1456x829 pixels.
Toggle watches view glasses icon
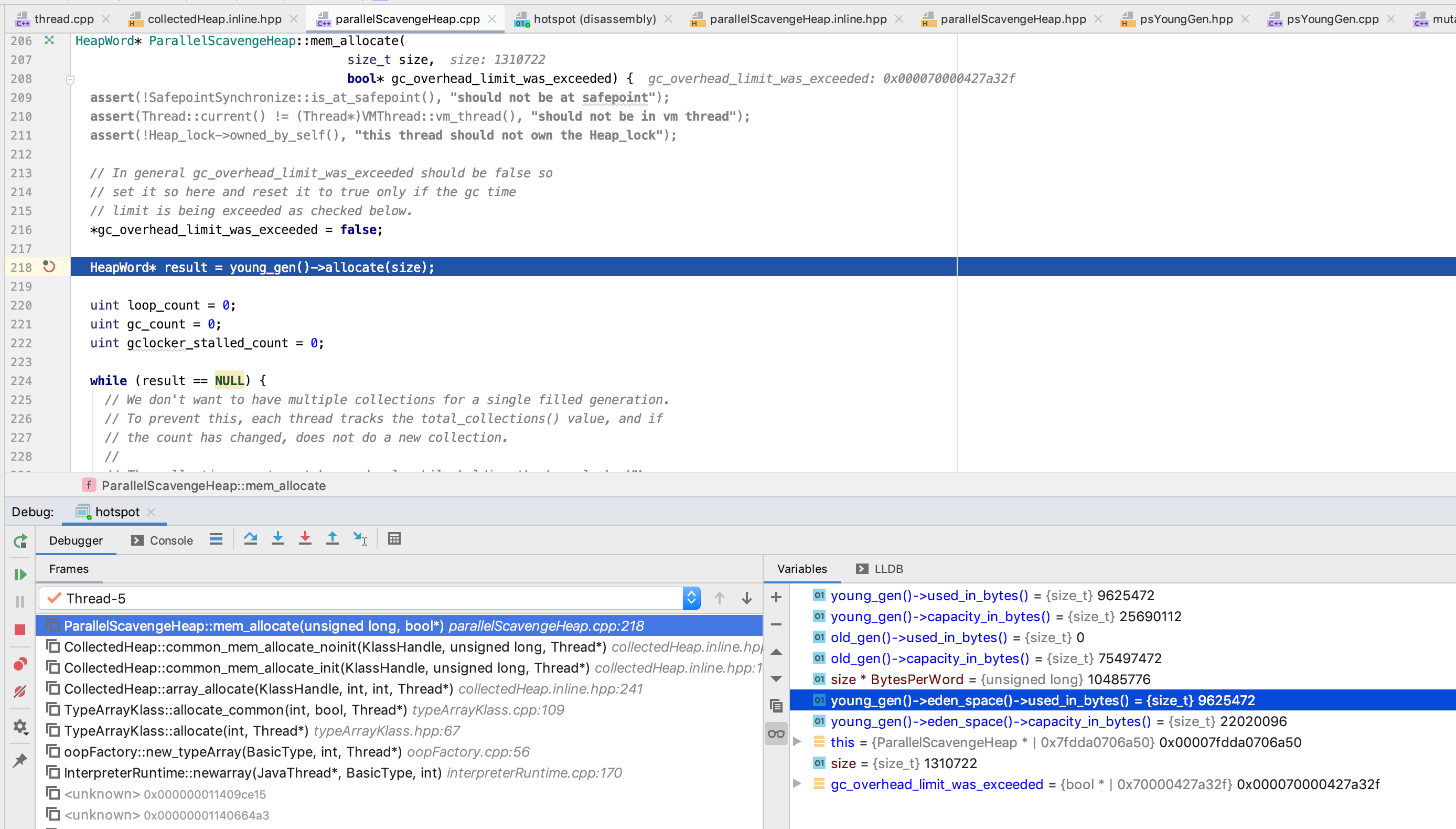click(776, 734)
